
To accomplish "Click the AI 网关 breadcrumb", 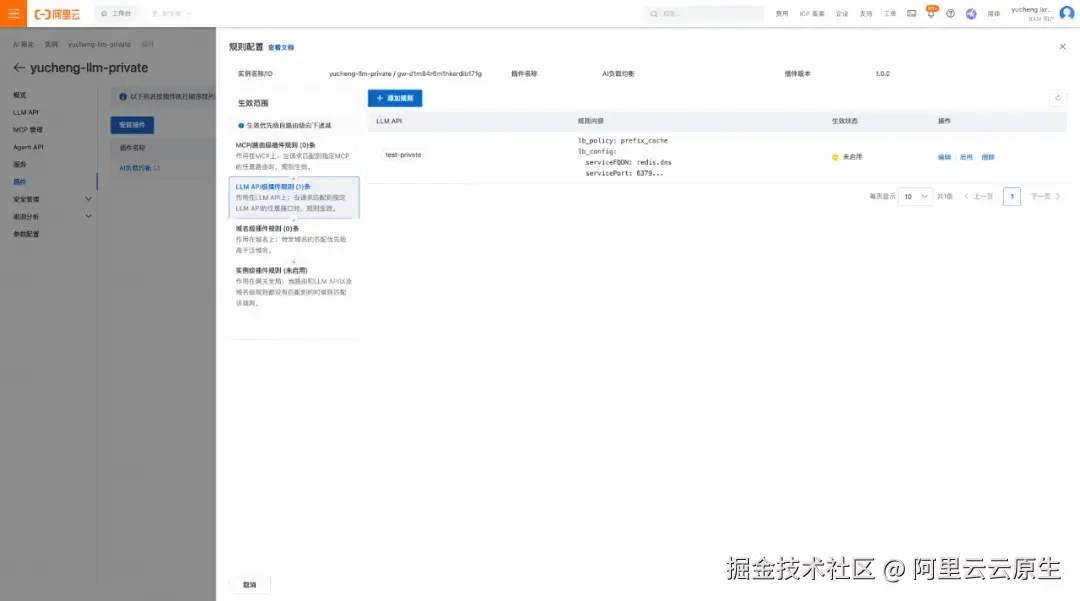I will 23,44.
